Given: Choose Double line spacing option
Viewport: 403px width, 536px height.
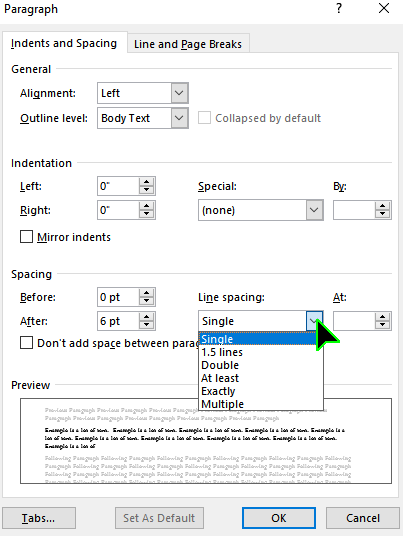Looking at the screenshot, I should pyautogui.click(x=261, y=365).
